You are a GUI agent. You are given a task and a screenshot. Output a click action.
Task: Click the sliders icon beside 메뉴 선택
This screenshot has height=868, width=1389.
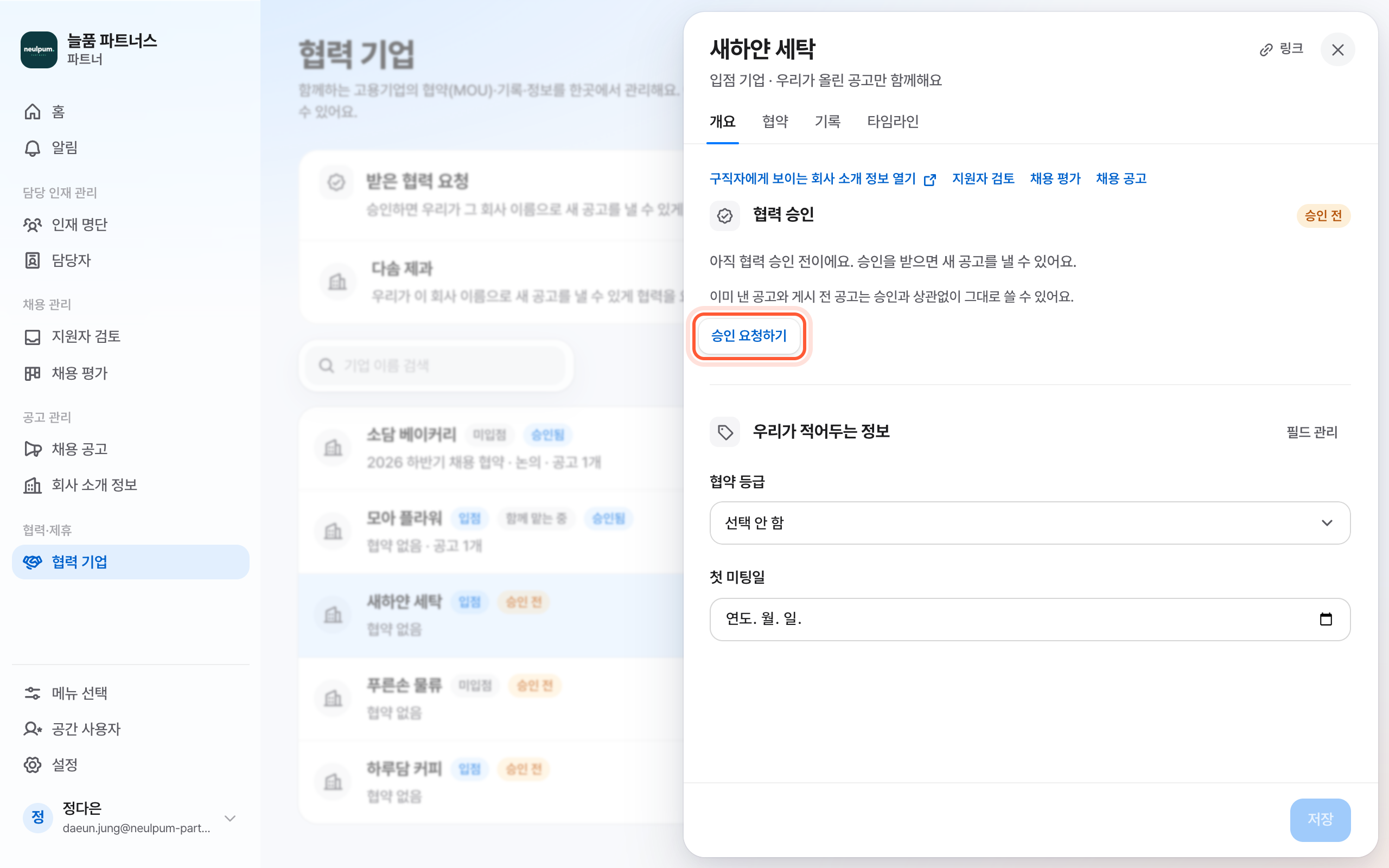coord(33,693)
